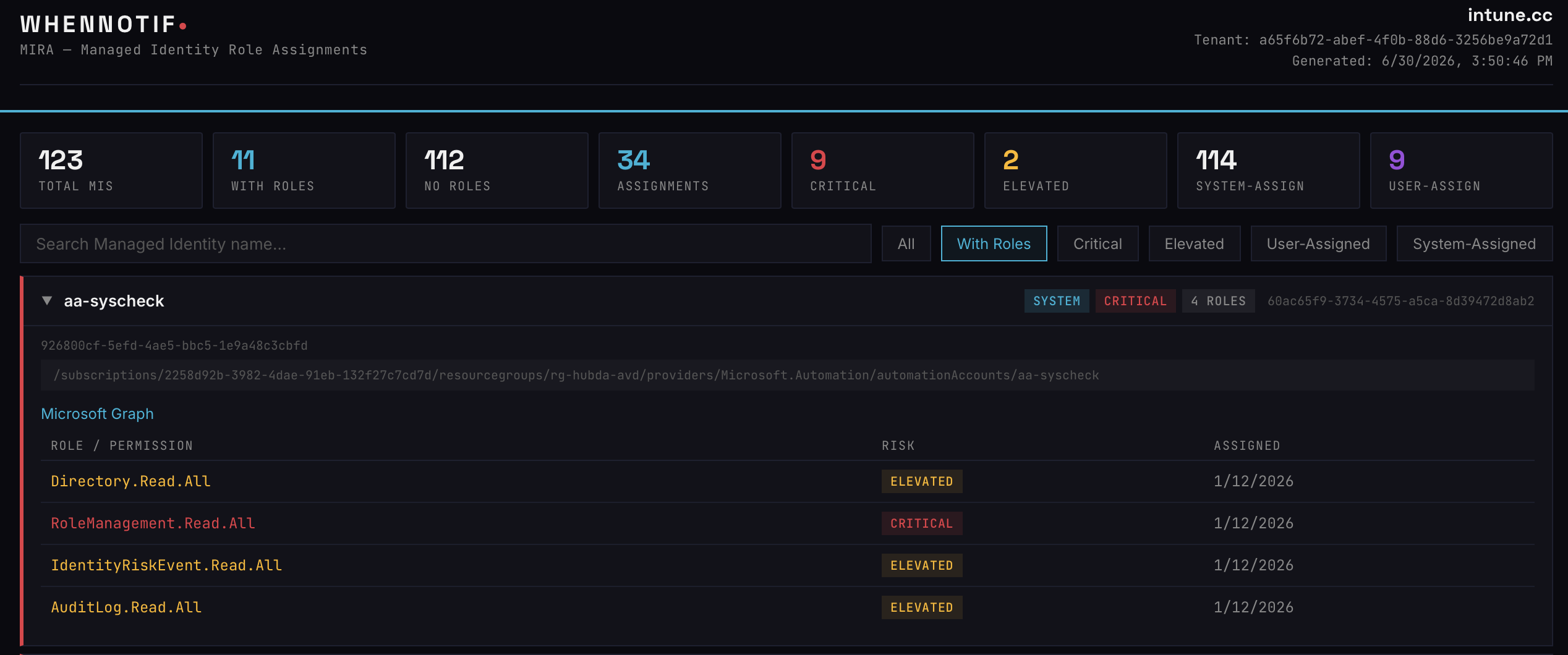Viewport: 1568px width, 655px height.
Task: Click the 2 Elevated stat card
Action: click(x=1076, y=171)
